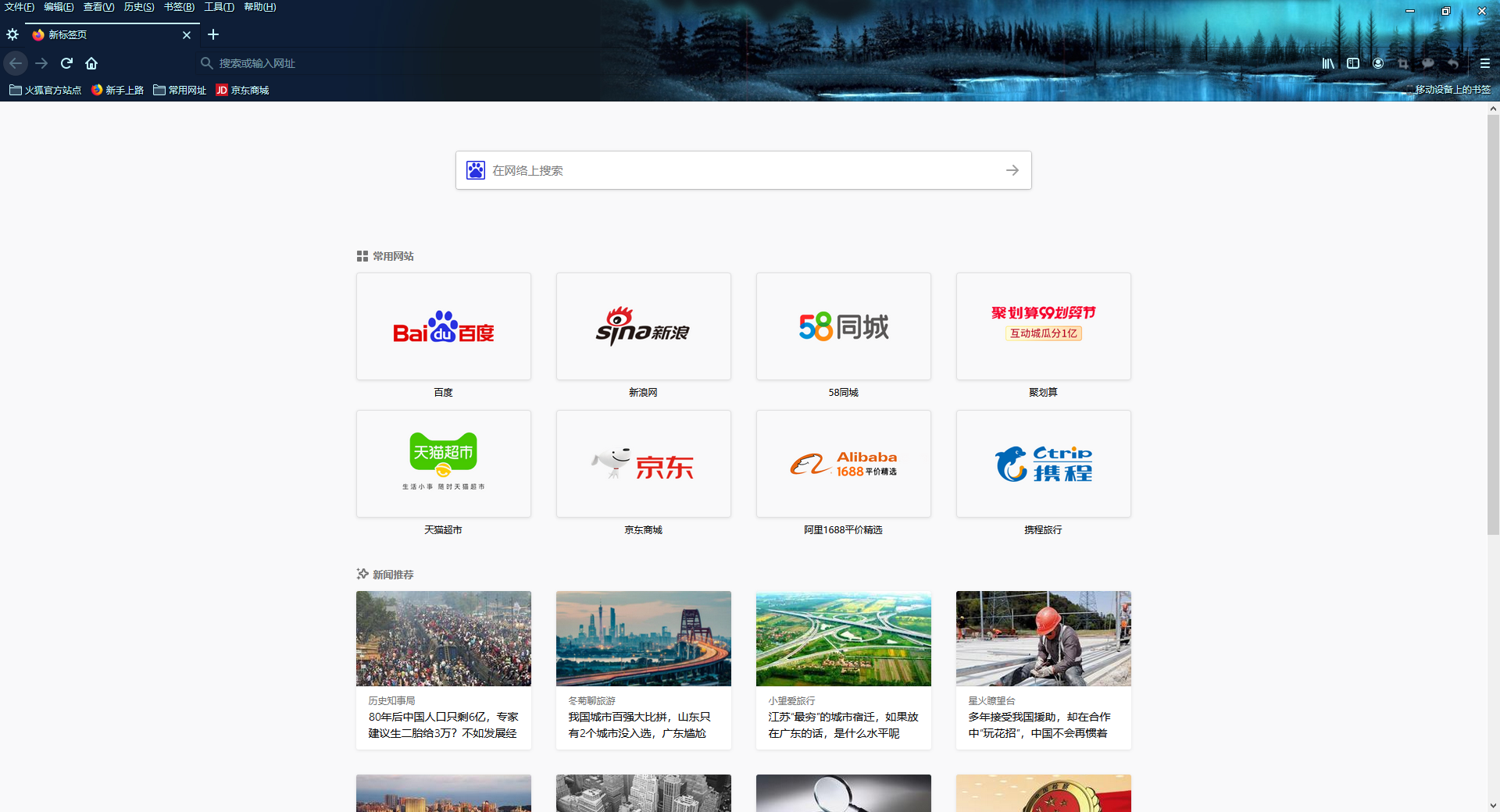Image resolution: width=1500 pixels, height=812 pixels.
Task: Open the 新手上路 bookmark
Action: 117,91
